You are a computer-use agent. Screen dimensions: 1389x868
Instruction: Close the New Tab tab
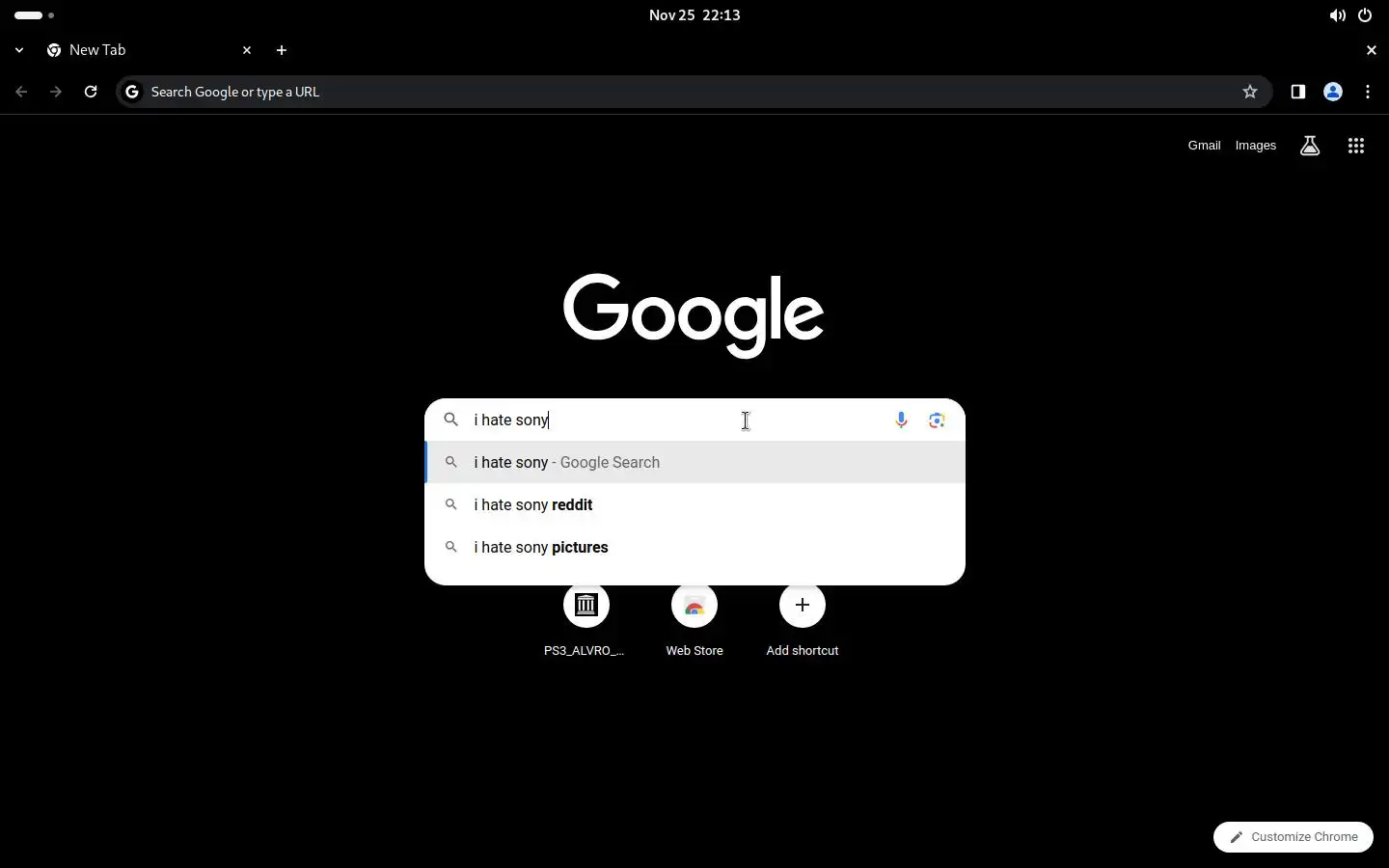[x=247, y=50]
